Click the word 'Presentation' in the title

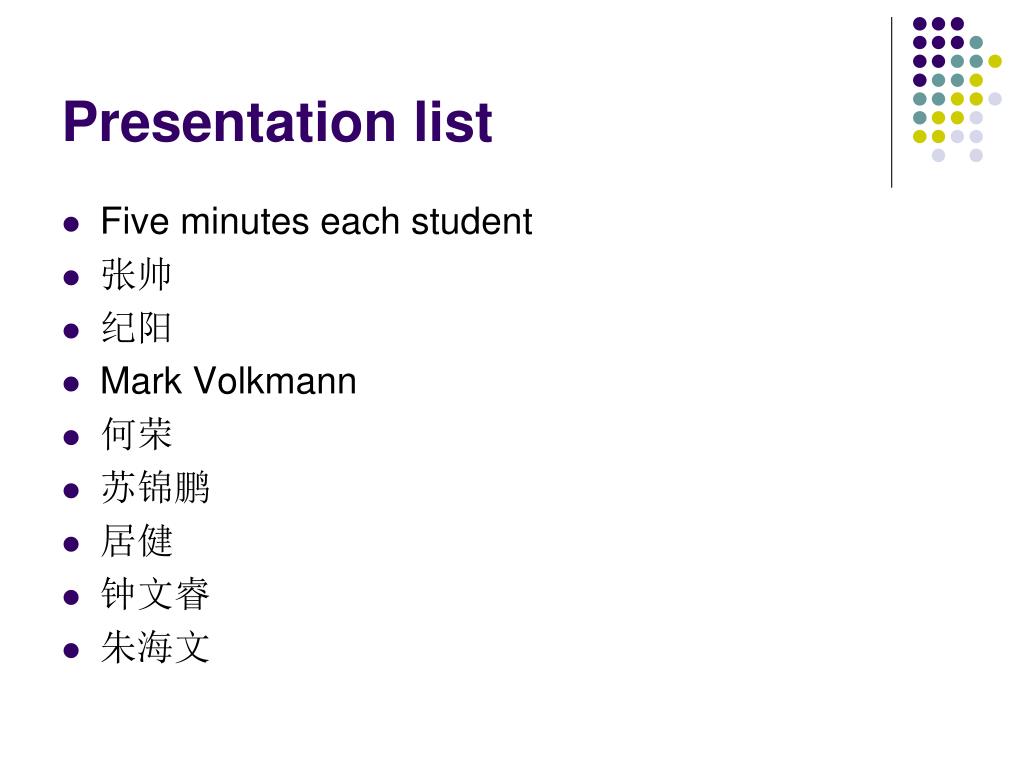pos(229,122)
